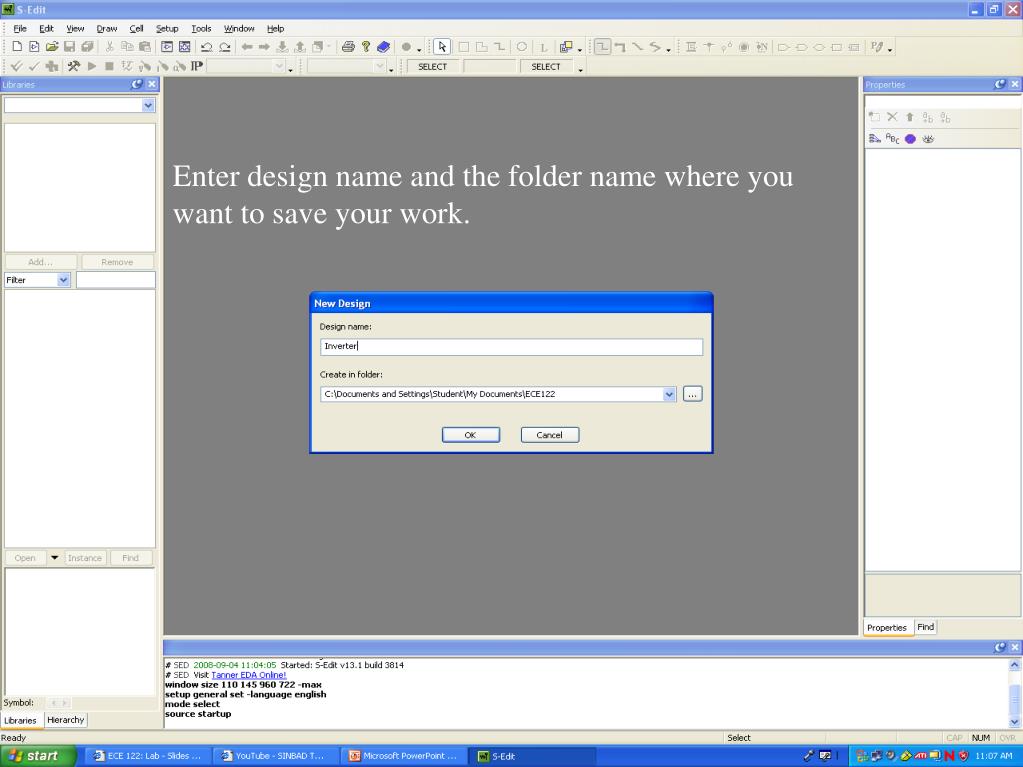Click the Redo arrow icon
The image size is (1023, 767).
(224, 47)
